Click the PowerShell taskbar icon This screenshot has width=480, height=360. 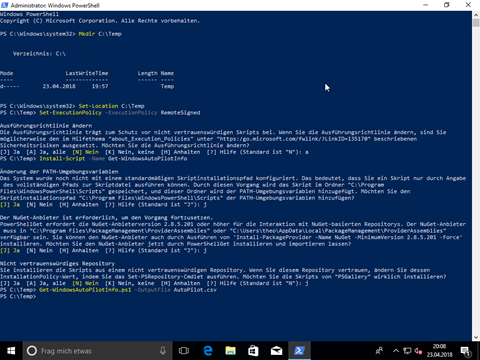[x=299, y=351]
